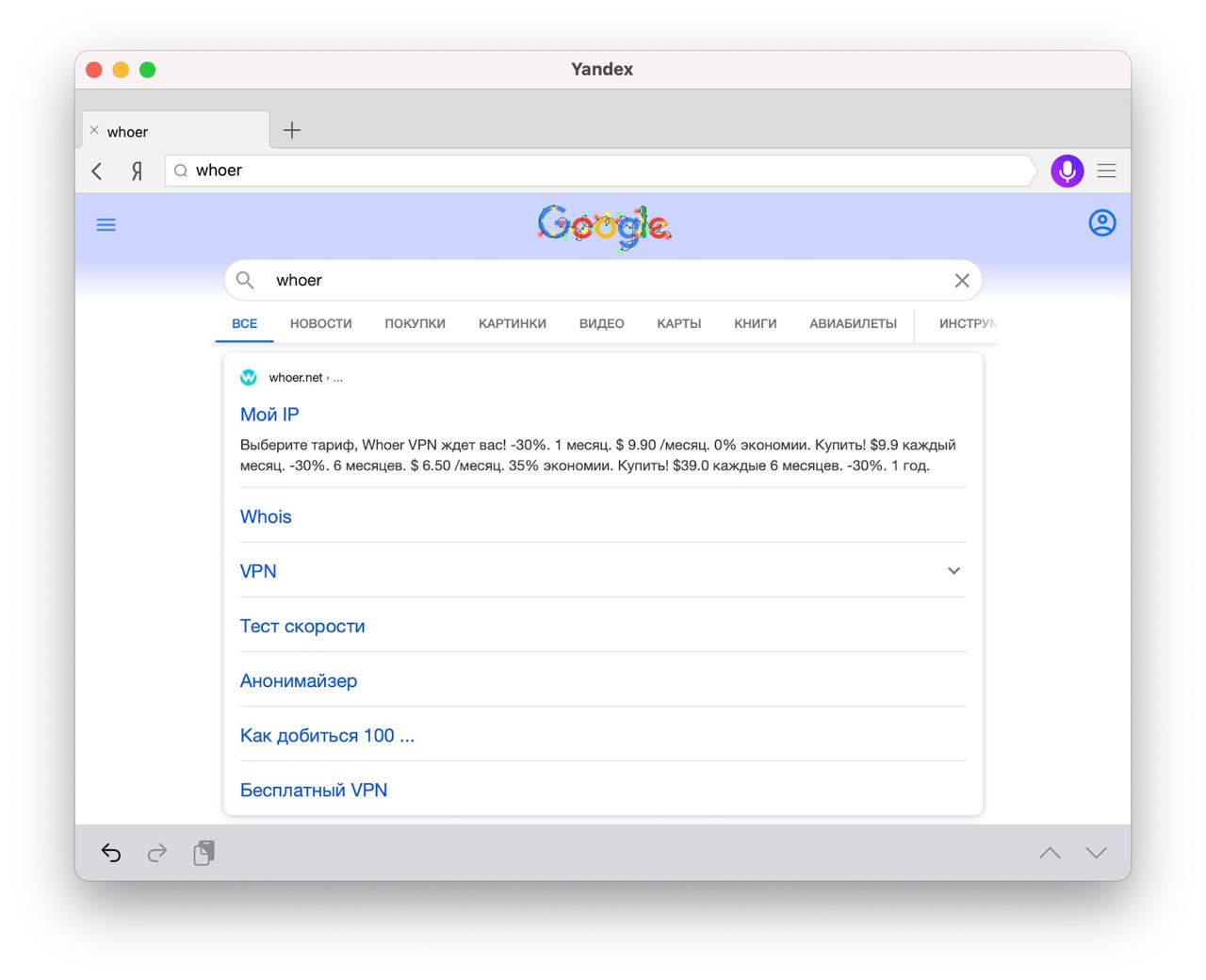This screenshot has height=980, width=1206.
Task: Click the undo back arrow in bottom bar
Action: [111, 853]
